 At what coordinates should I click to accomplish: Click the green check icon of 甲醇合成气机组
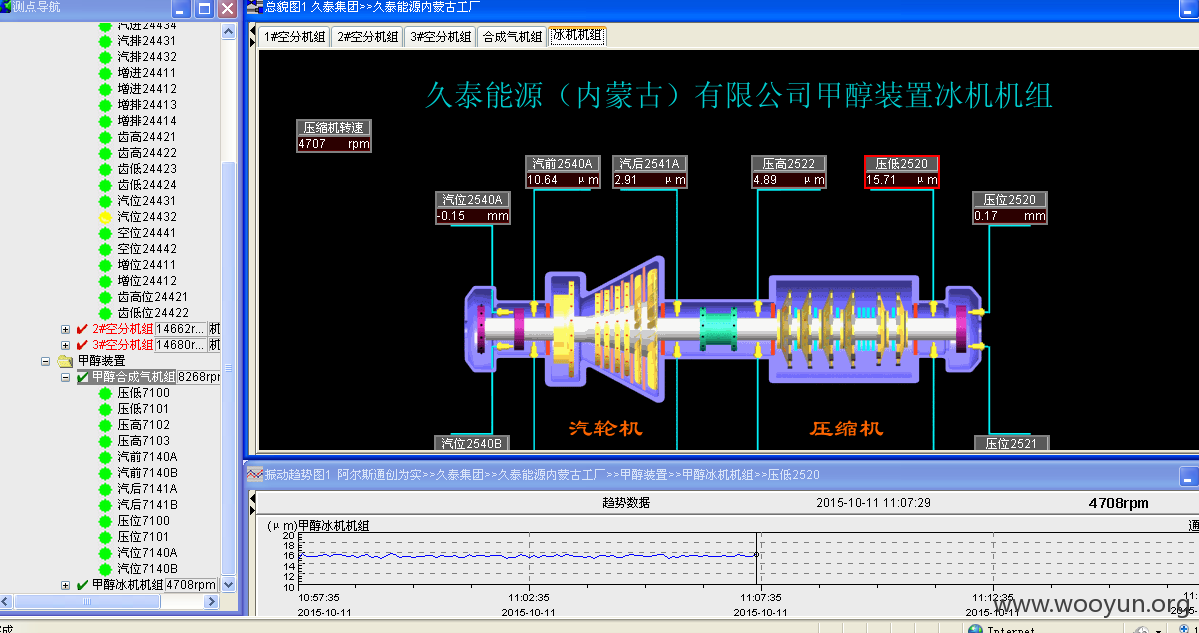point(83,377)
